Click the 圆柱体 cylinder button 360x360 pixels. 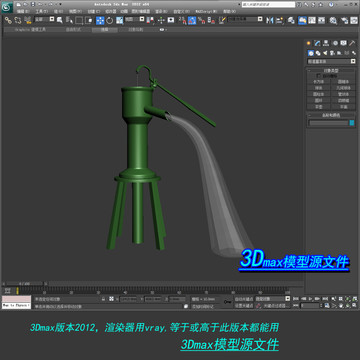point(319,94)
